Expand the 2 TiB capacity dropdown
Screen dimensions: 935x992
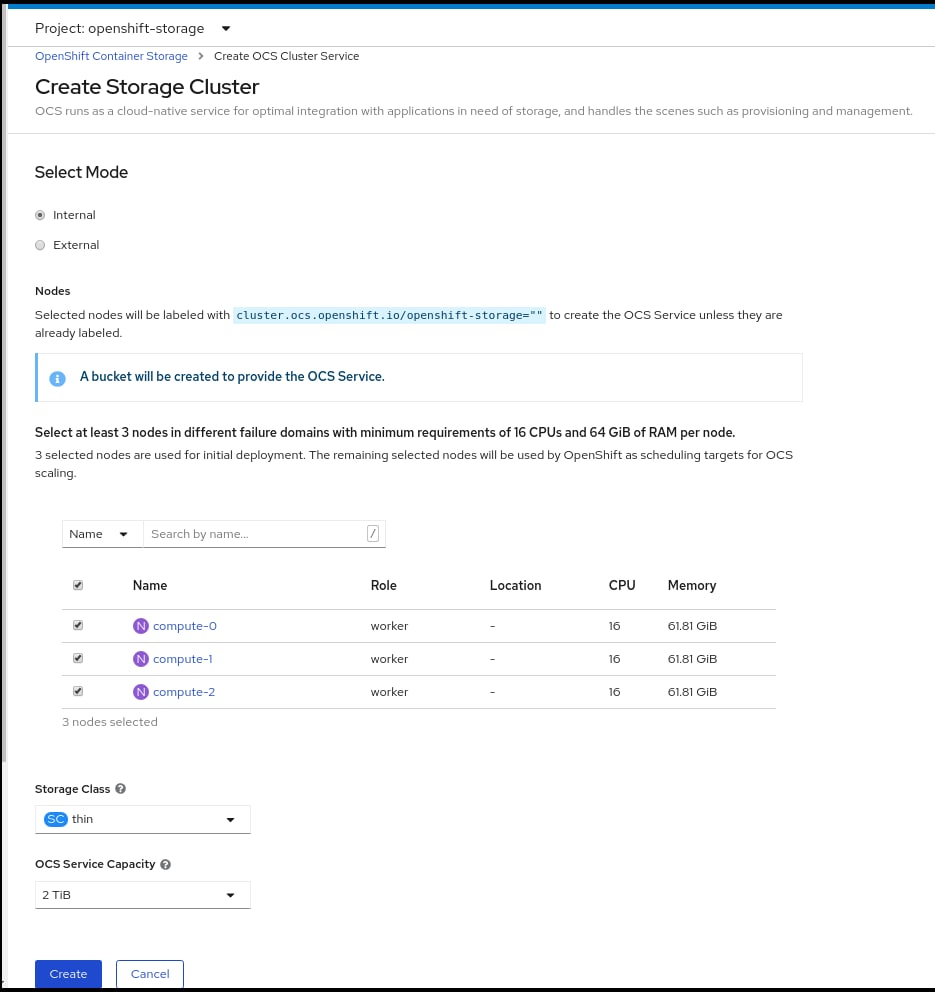click(143, 895)
